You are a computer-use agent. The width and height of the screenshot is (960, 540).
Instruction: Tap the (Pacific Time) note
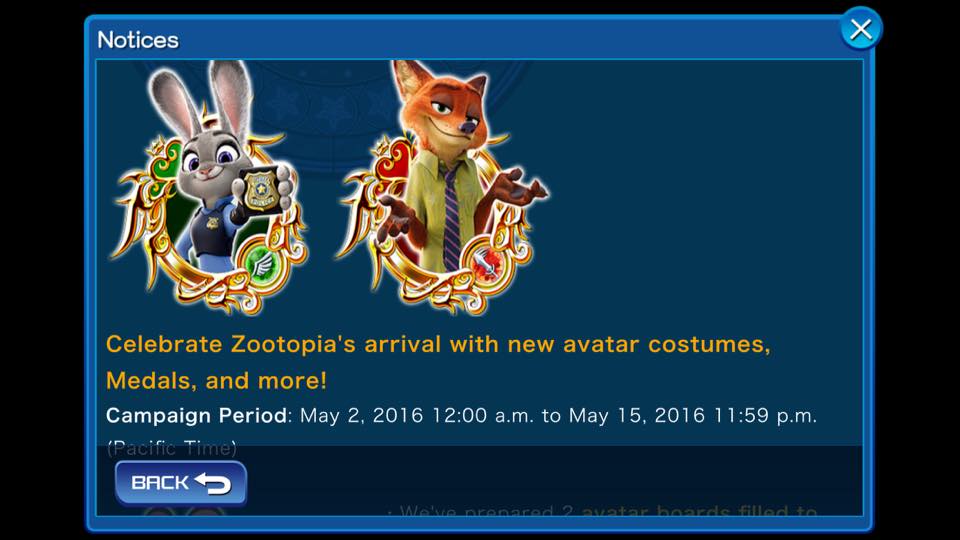pos(171,448)
